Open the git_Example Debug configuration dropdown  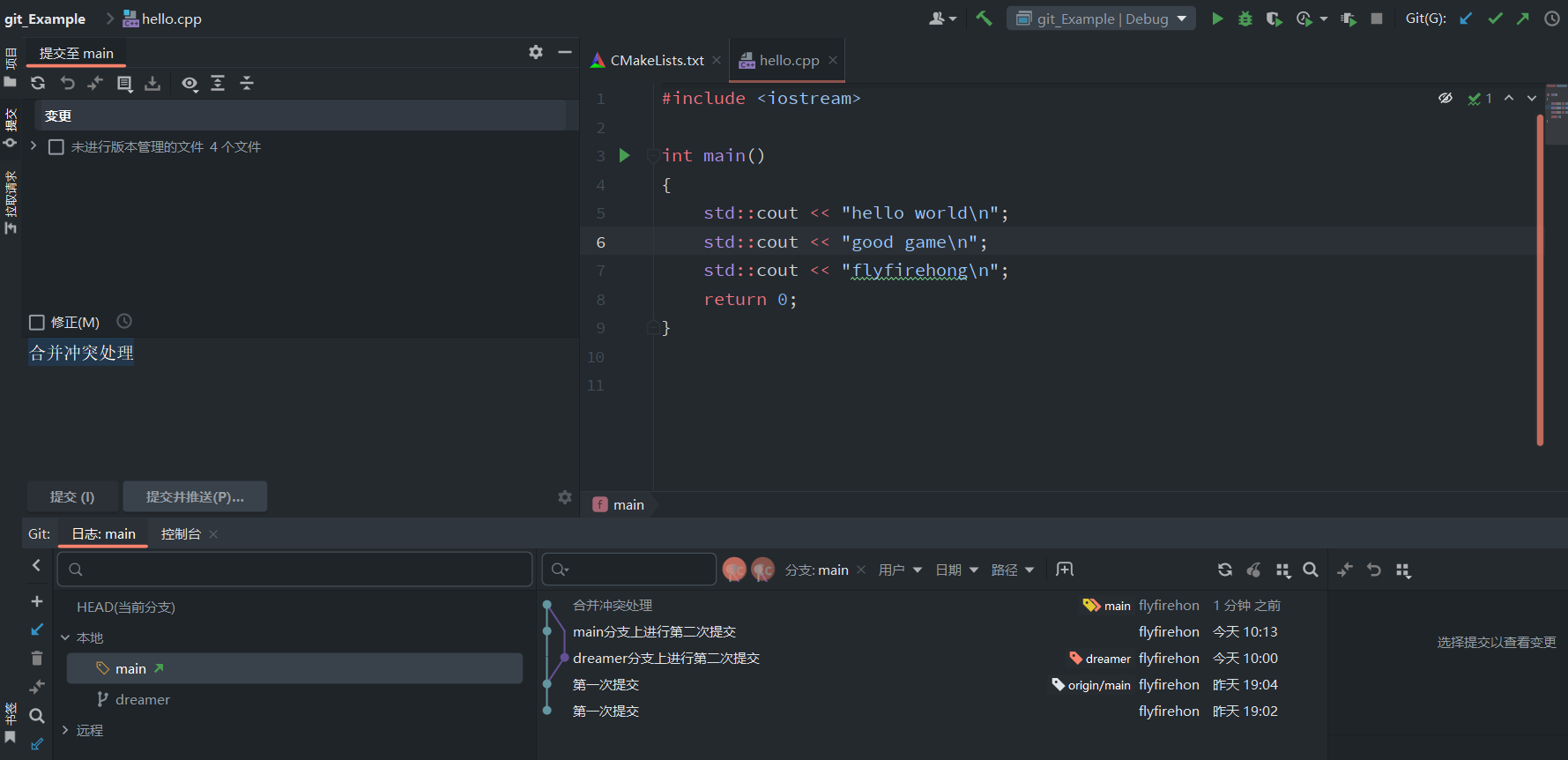pyautogui.click(x=1102, y=19)
